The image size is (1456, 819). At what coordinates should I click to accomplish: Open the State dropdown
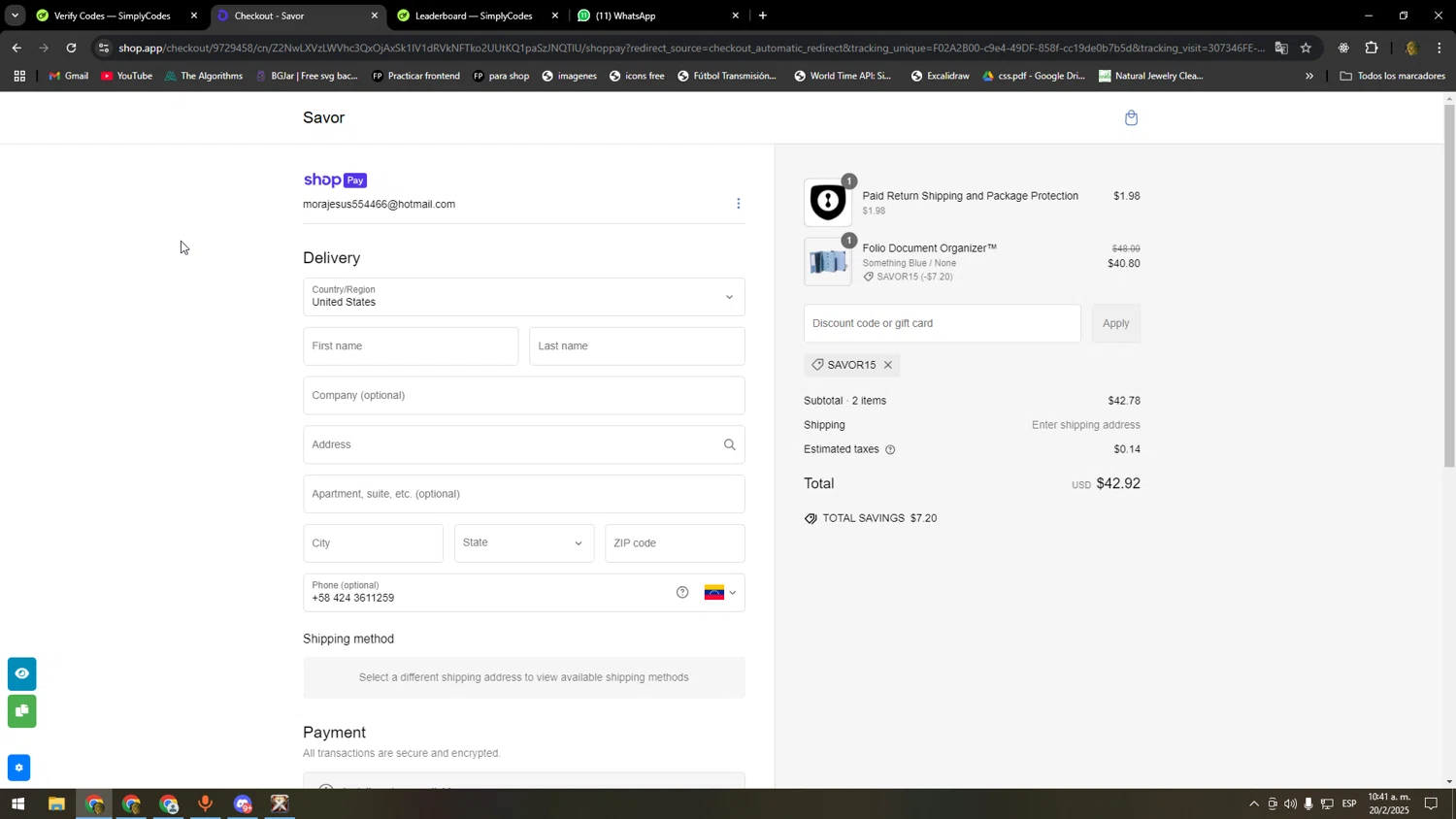click(524, 543)
